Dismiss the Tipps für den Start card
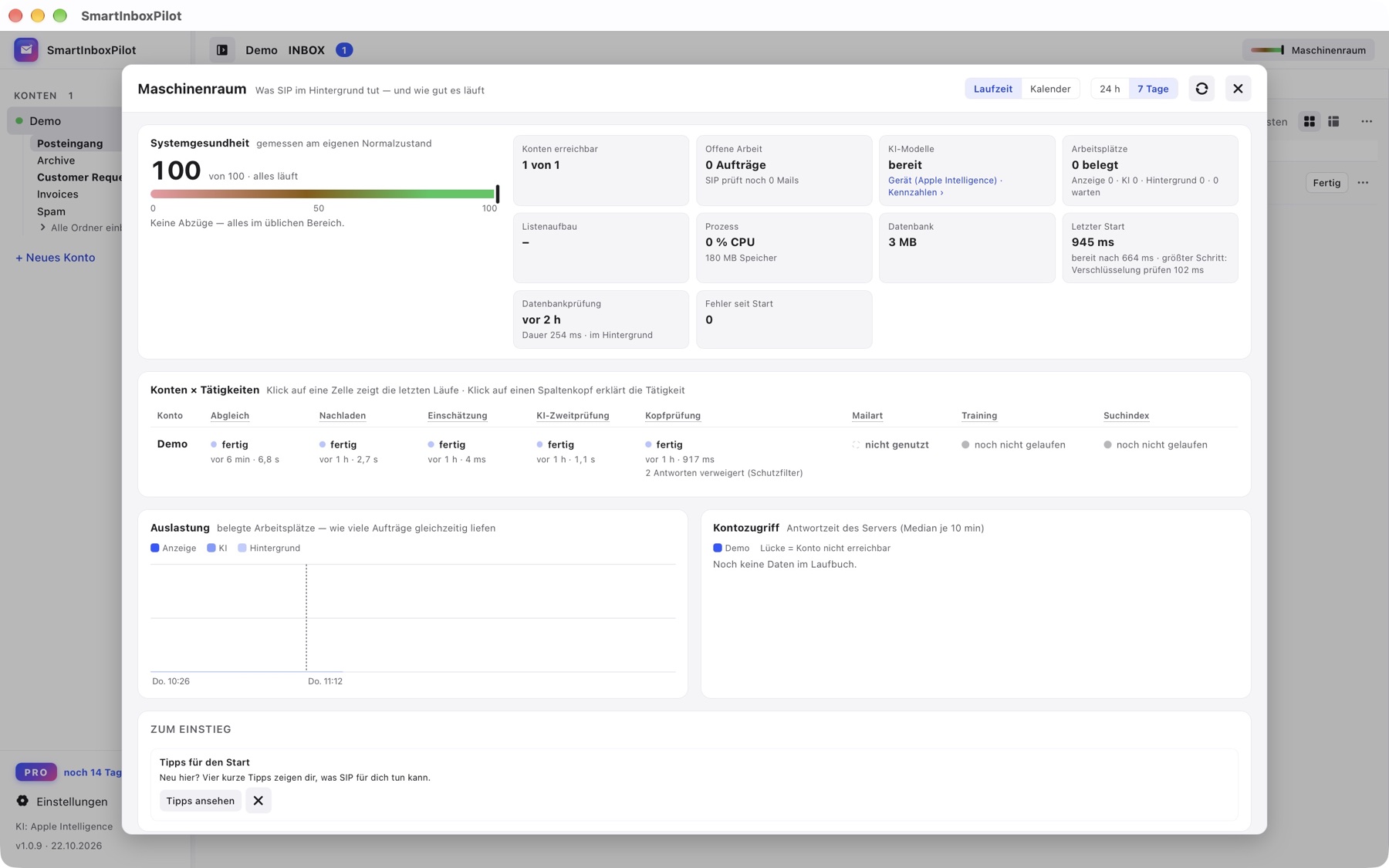The width and height of the screenshot is (1389, 868). click(259, 801)
